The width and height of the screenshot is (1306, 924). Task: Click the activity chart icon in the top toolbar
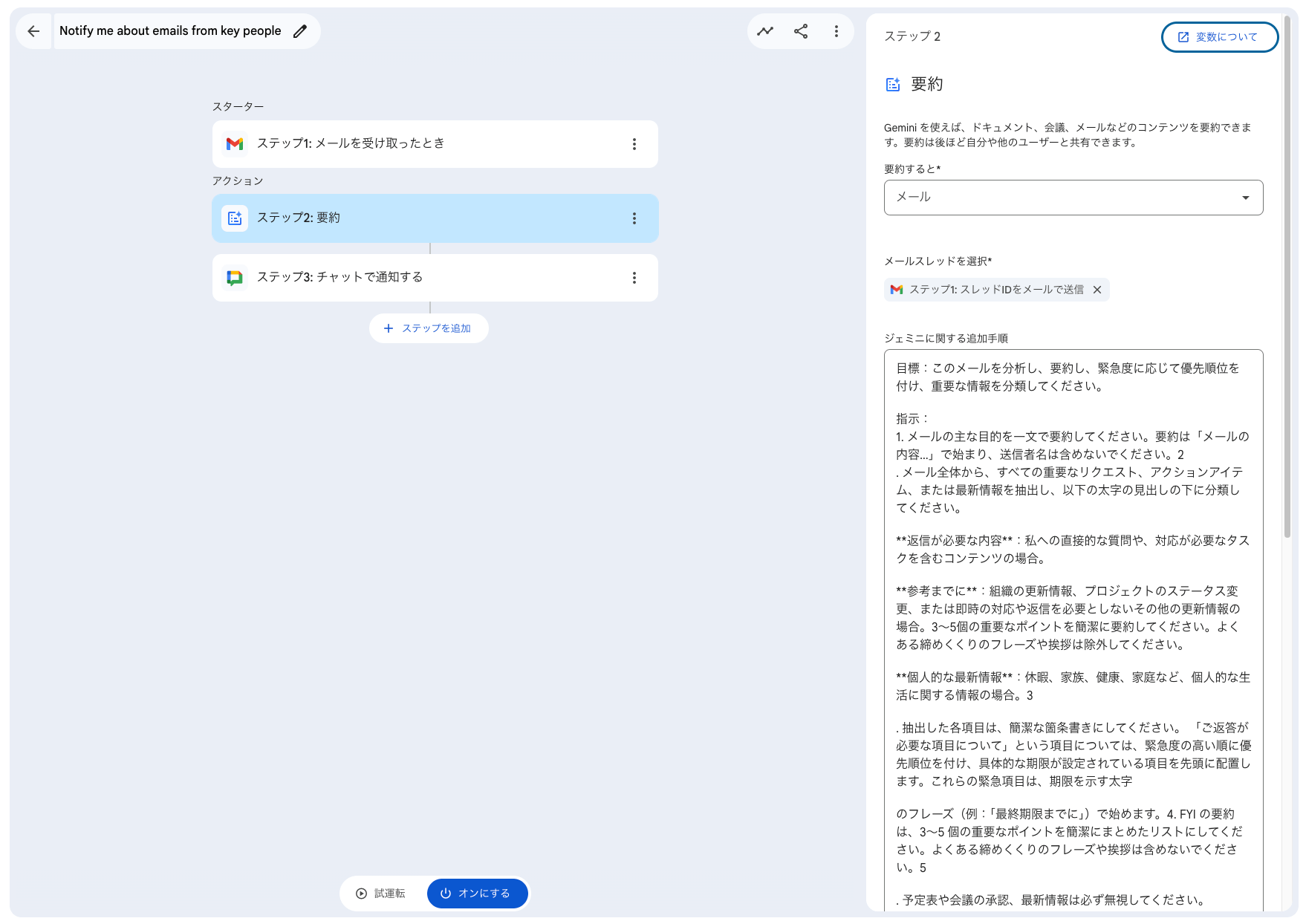[765, 31]
